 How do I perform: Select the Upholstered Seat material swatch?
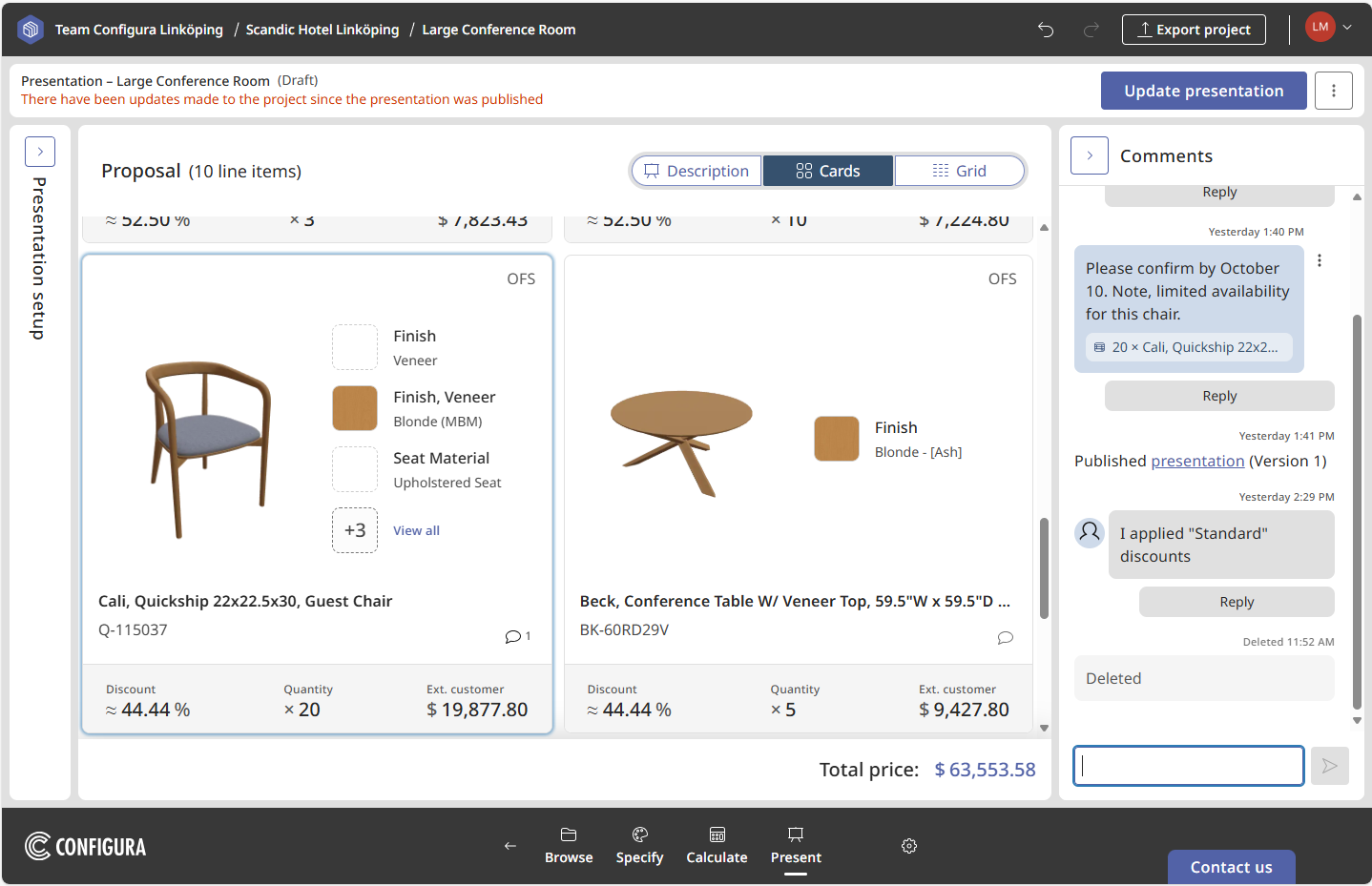point(355,469)
